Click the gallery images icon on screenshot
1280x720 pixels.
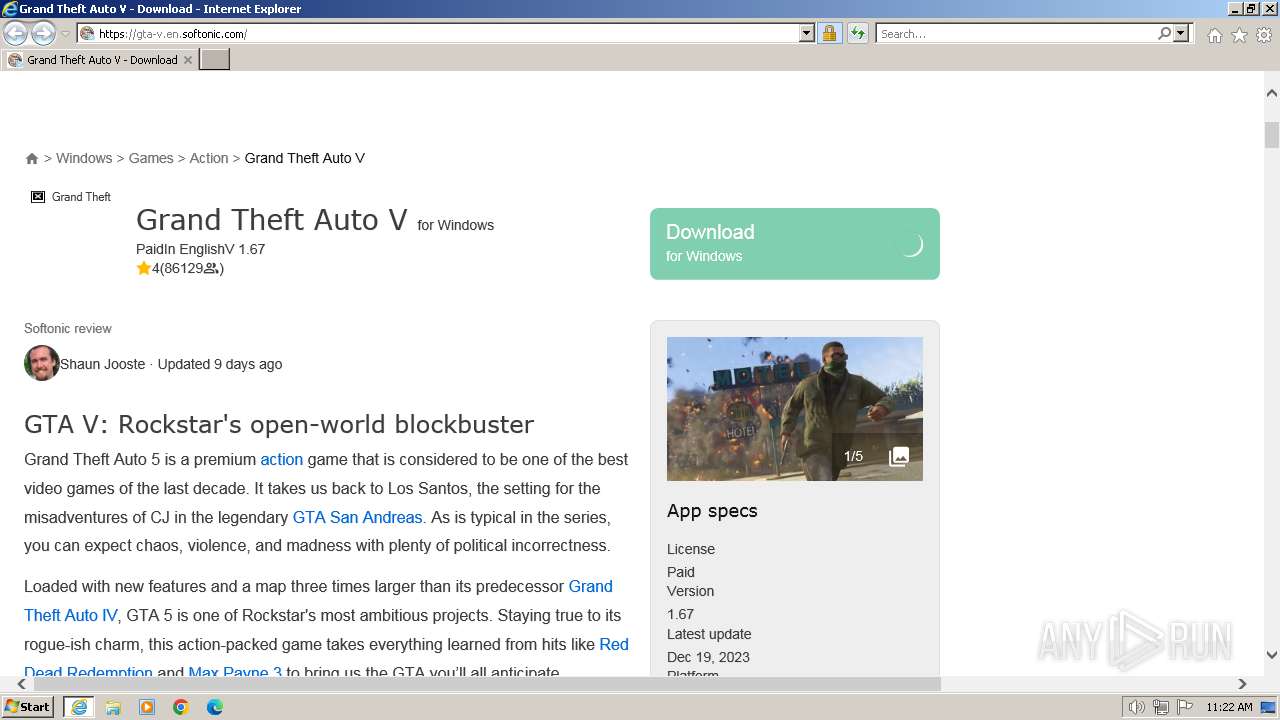point(899,456)
